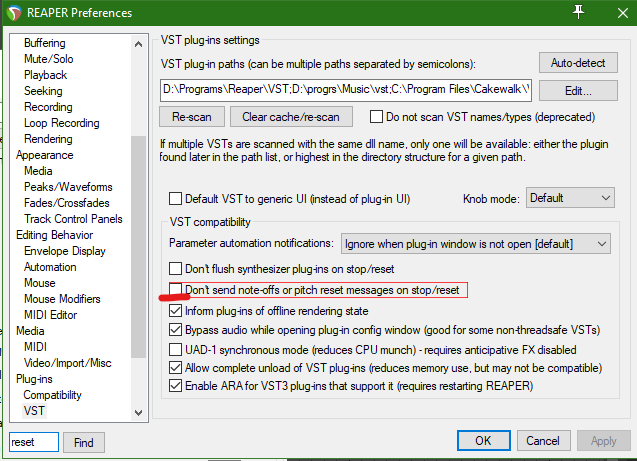Pin the Preferences window with pushpin icon
The width and height of the screenshot is (637, 461).
pyautogui.click(x=578, y=12)
